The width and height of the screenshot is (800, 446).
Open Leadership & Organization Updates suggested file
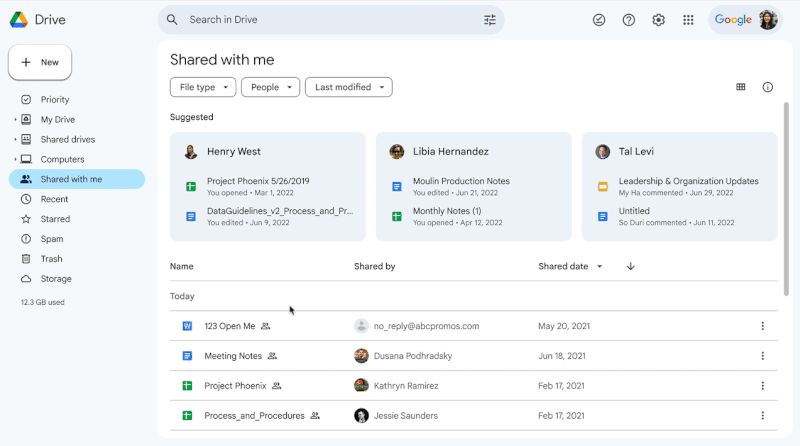(688, 181)
